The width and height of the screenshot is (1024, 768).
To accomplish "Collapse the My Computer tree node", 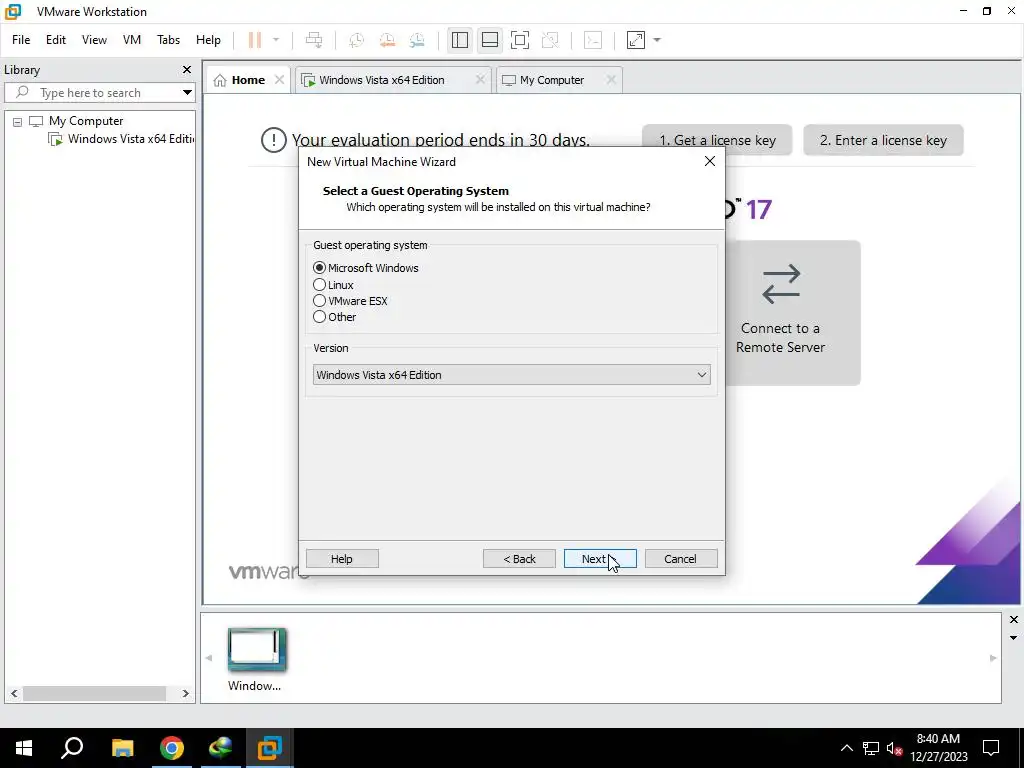I will pyautogui.click(x=18, y=121).
